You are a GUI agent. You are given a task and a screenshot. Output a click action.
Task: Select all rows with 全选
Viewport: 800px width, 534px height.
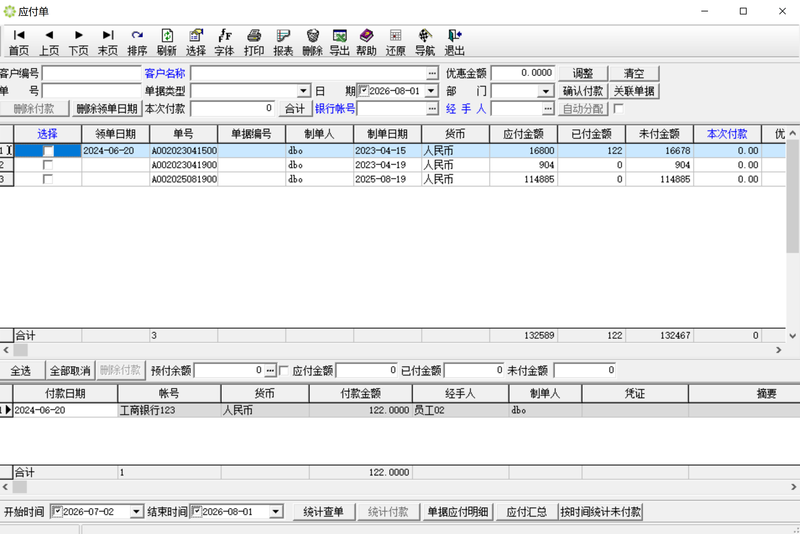tap(21, 371)
